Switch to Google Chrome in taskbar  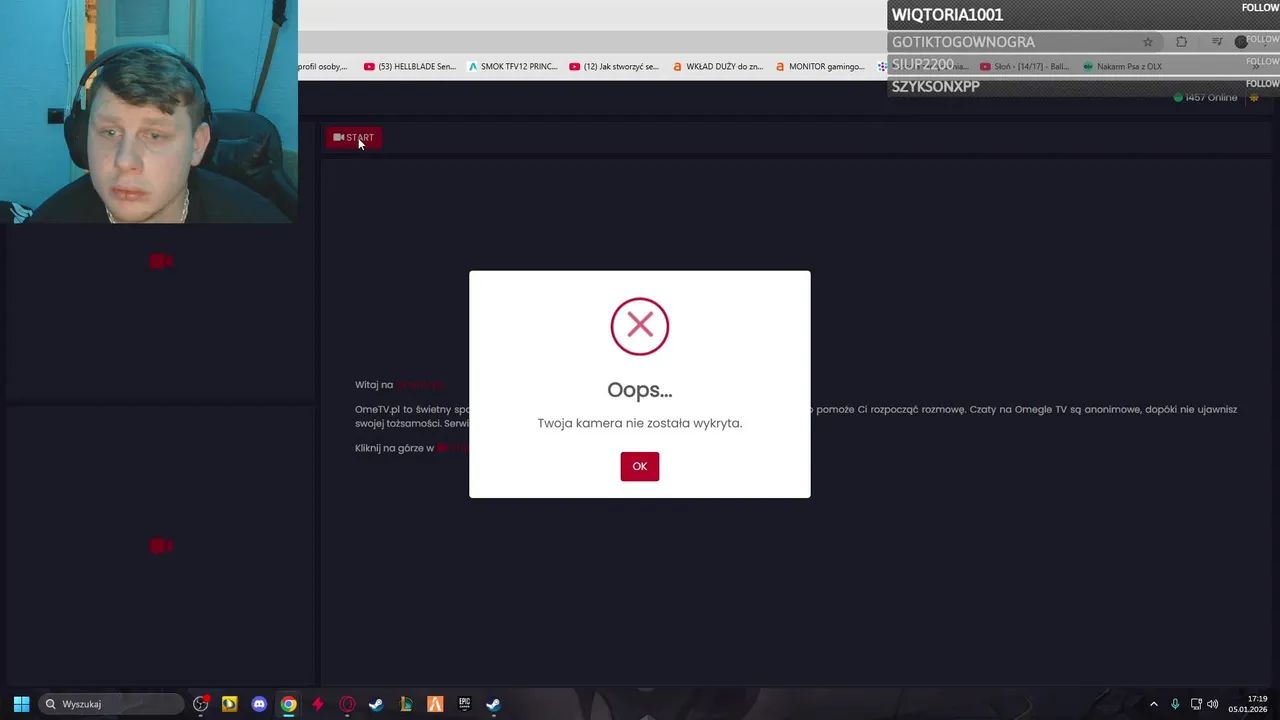point(288,704)
